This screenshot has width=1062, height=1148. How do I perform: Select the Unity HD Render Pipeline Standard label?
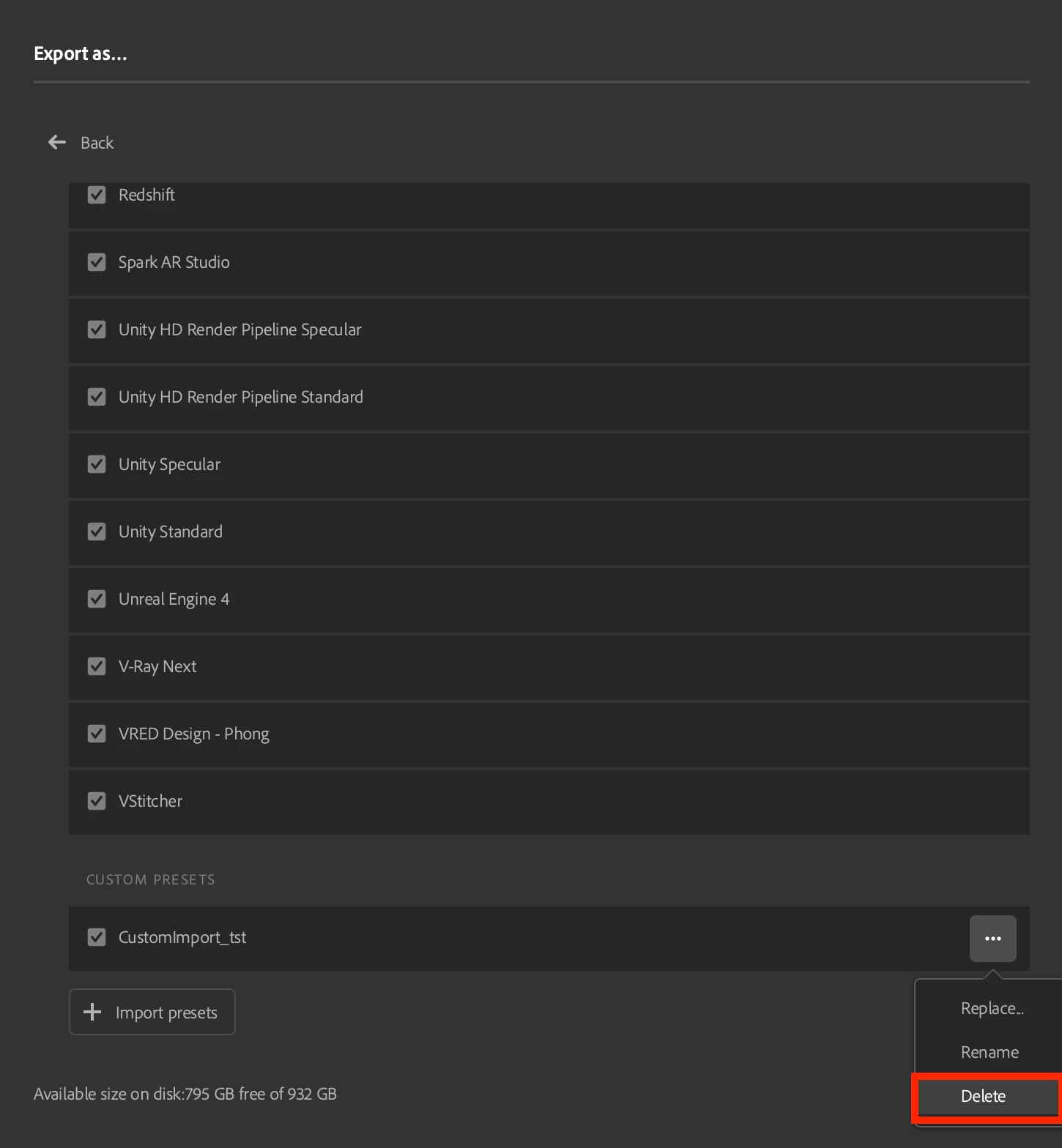(x=240, y=397)
